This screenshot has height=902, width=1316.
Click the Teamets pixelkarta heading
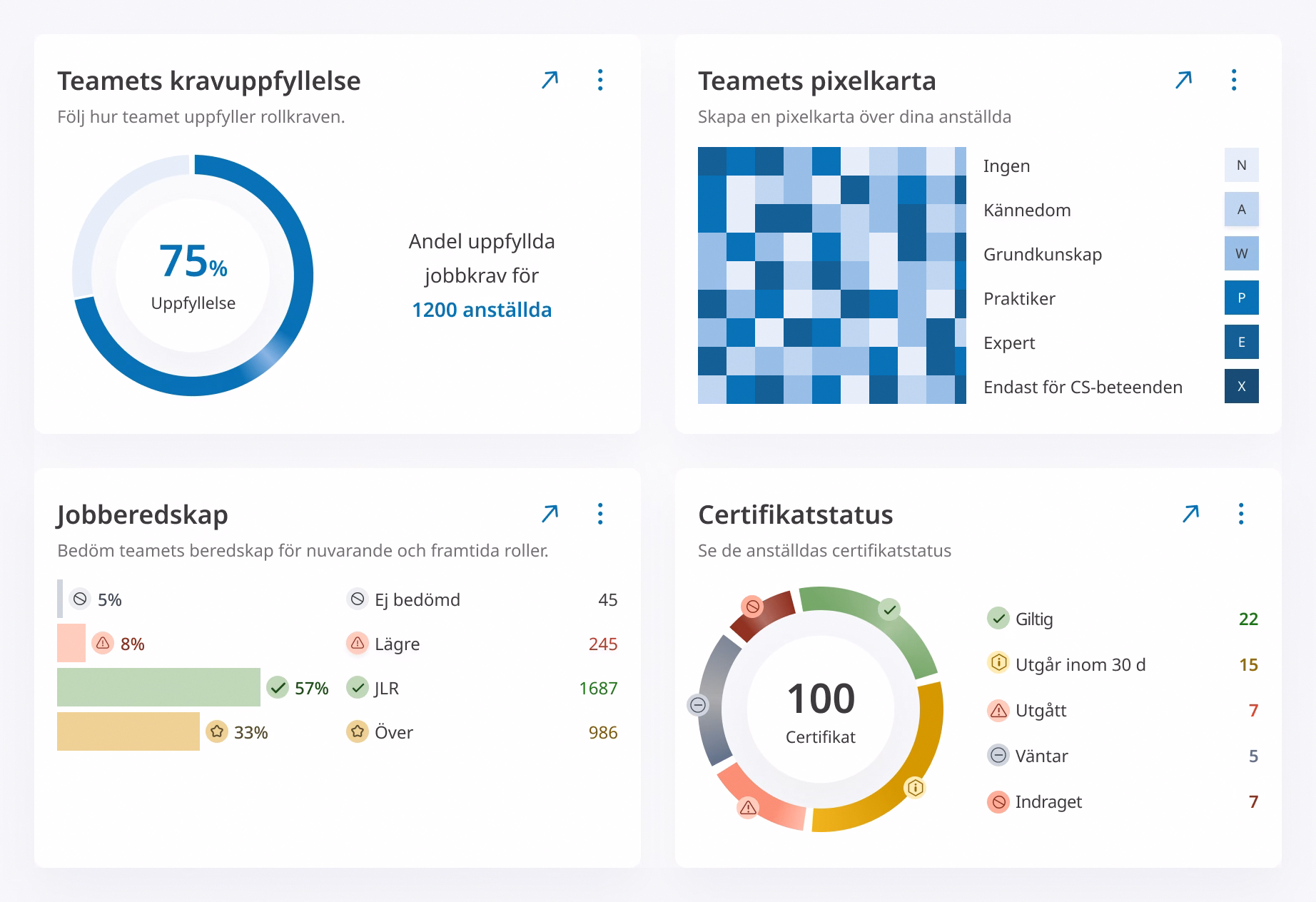click(817, 81)
